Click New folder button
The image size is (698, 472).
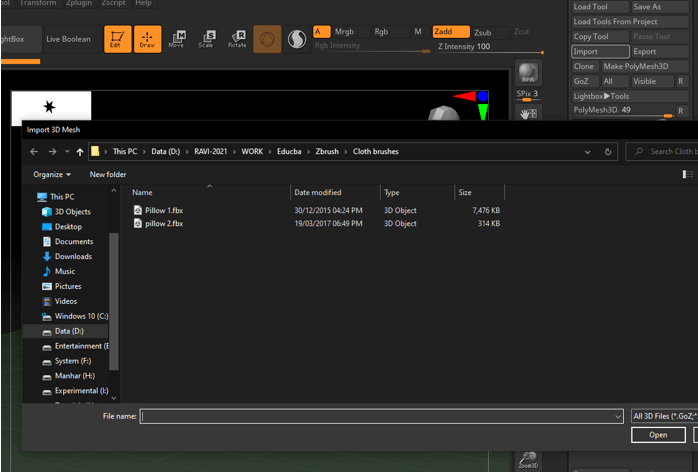point(108,174)
